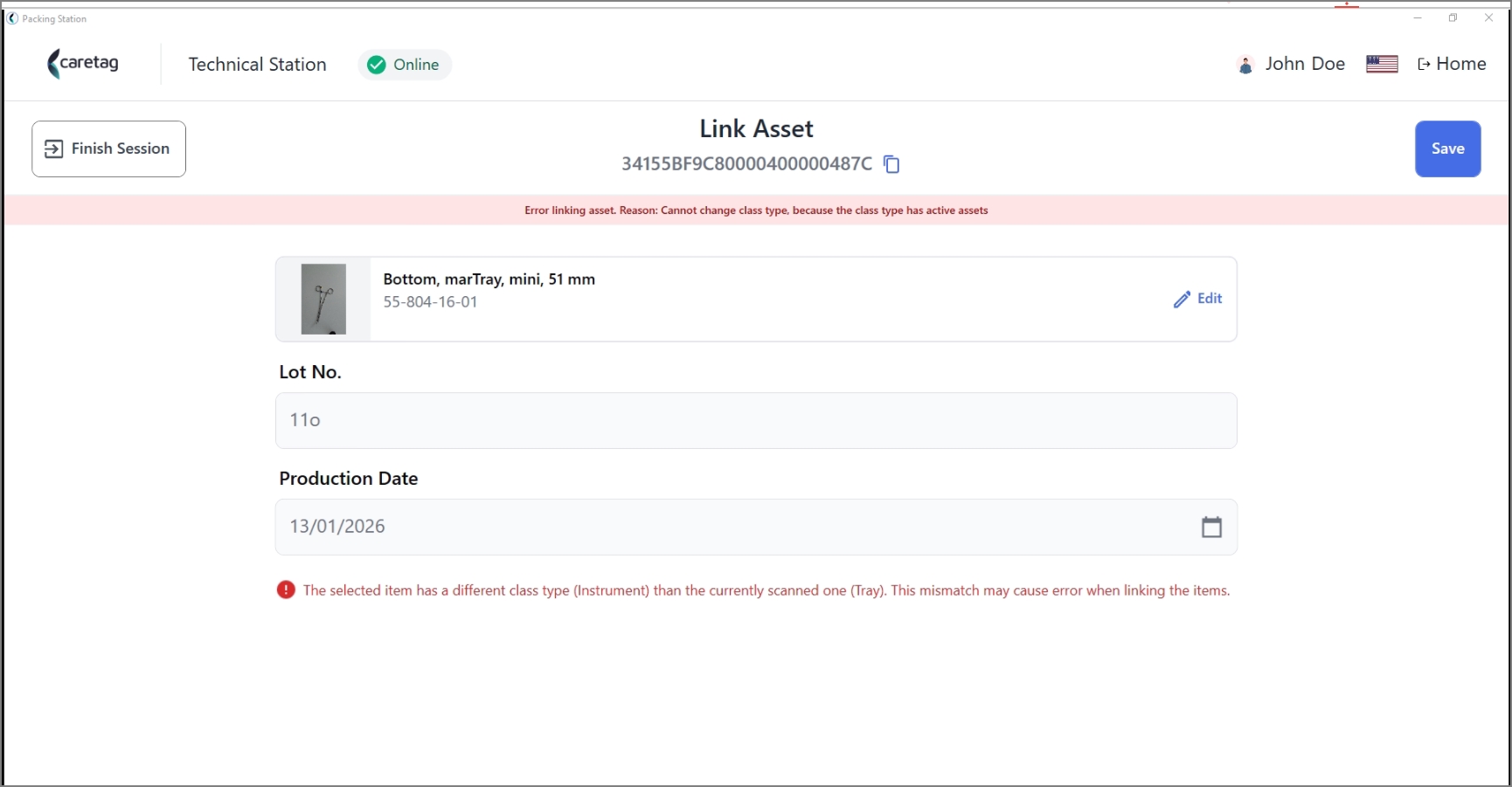Viewport: 1512px width, 787px height.
Task: Click the green Online status checkmark
Action: [377, 65]
